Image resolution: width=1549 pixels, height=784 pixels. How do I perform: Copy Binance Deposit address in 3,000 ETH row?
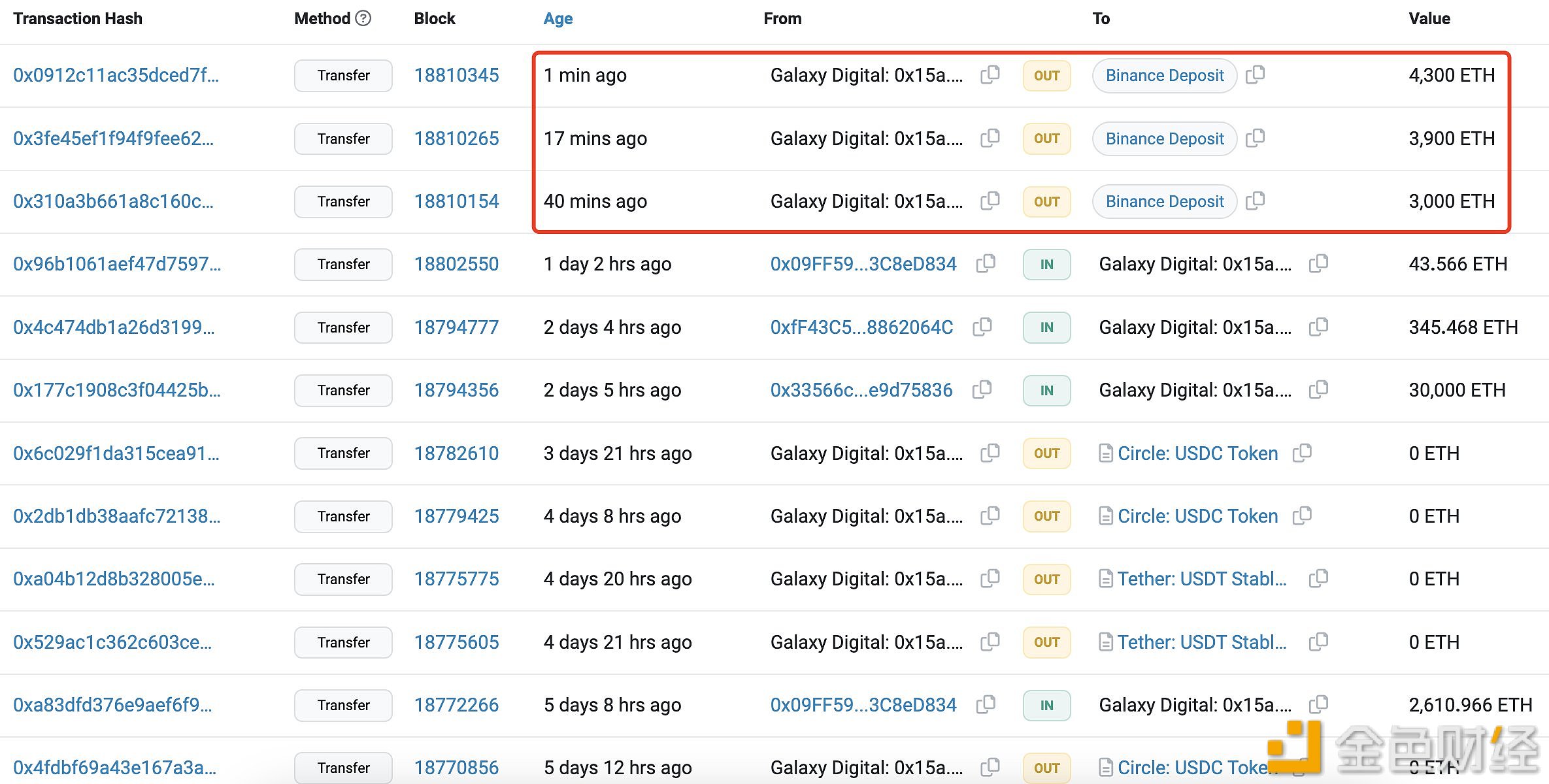pos(1255,201)
